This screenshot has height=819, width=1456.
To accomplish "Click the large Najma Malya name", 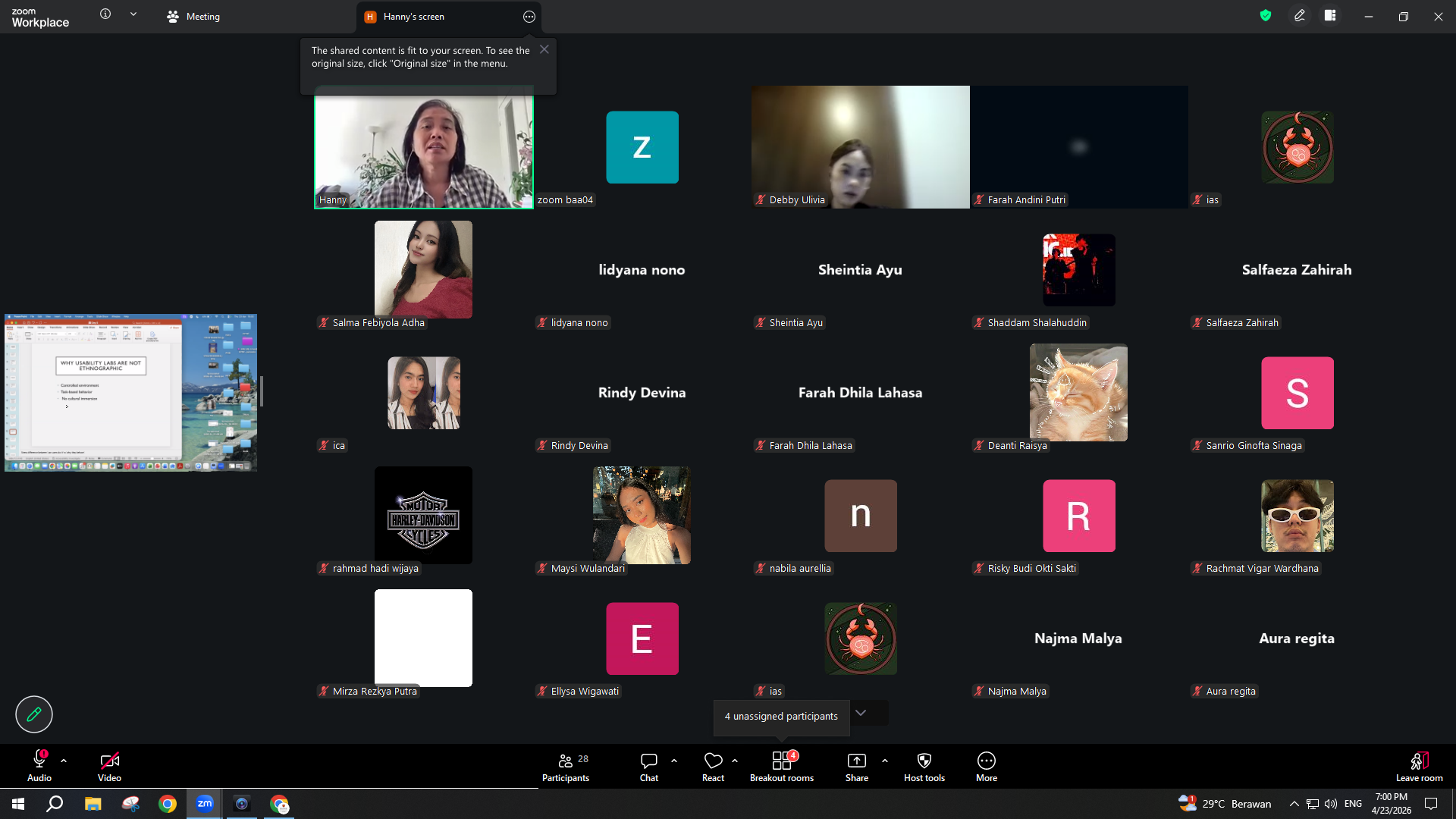I will pyautogui.click(x=1078, y=639).
